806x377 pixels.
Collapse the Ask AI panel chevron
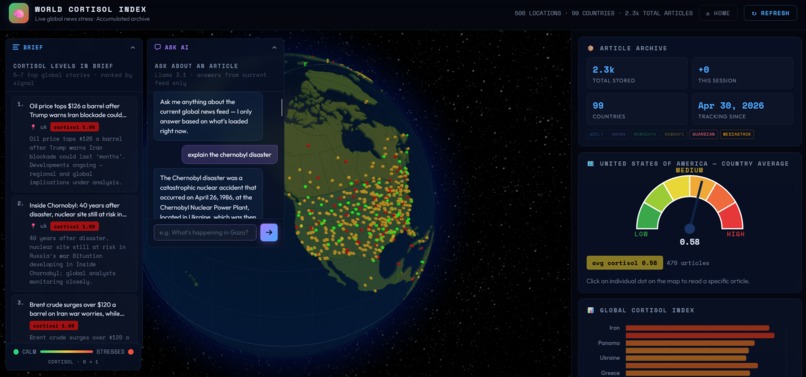(274, 47)
